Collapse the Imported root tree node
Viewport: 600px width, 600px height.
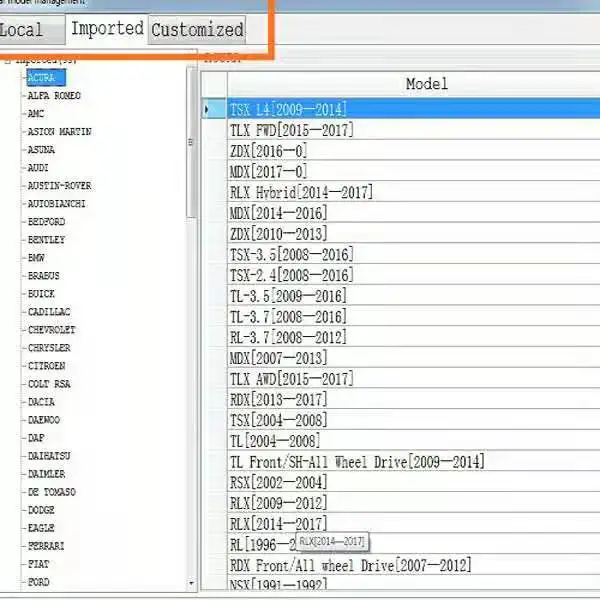coord(8,60)
